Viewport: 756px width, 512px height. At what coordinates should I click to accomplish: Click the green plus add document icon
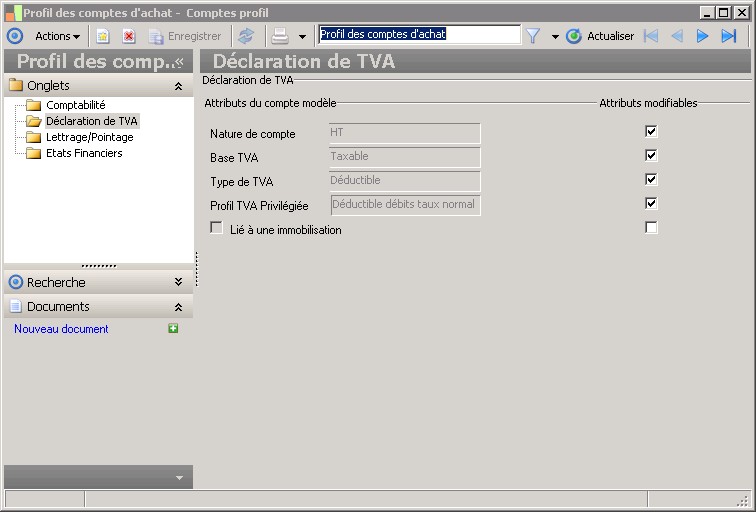(x=173, y=328)
